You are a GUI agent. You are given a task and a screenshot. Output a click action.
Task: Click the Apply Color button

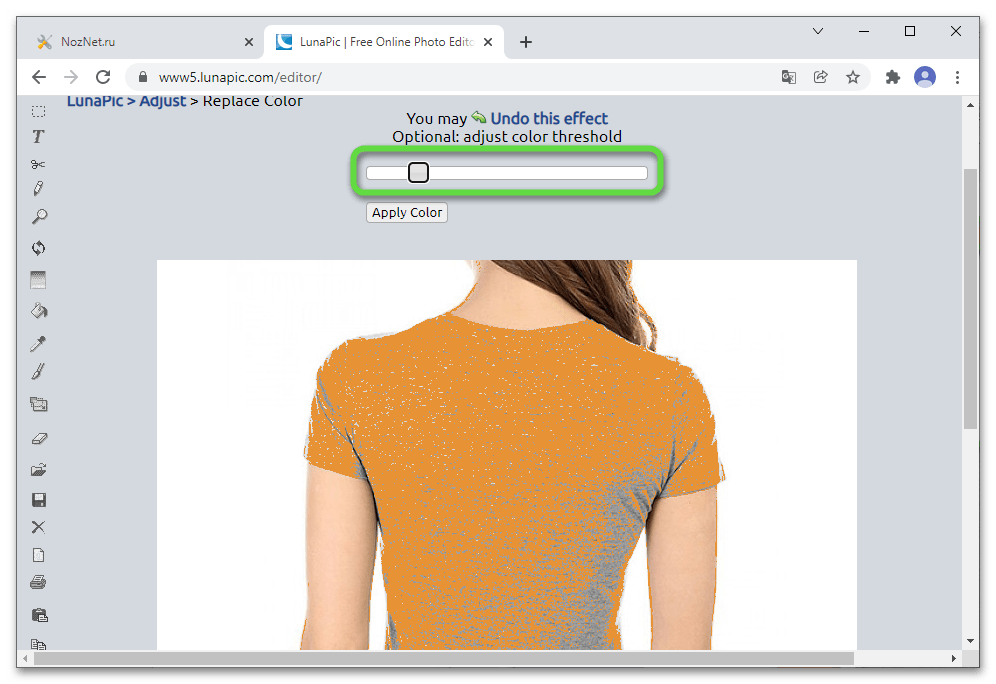(407, 213)
